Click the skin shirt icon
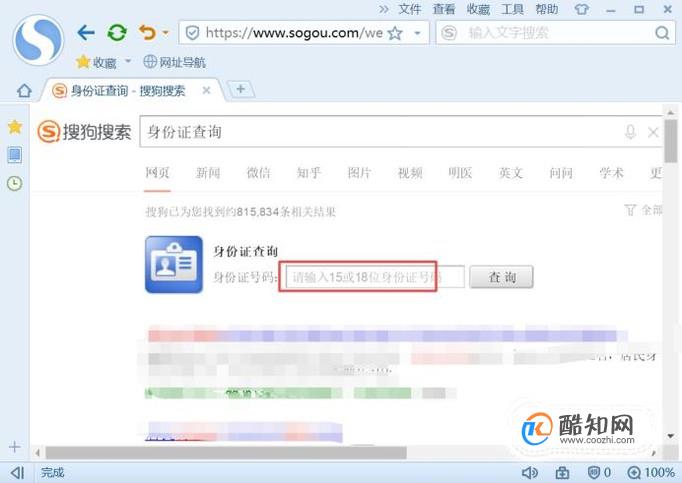Viewport: 682px width, 483px height. pyautogui.click(x=582, y=9)
